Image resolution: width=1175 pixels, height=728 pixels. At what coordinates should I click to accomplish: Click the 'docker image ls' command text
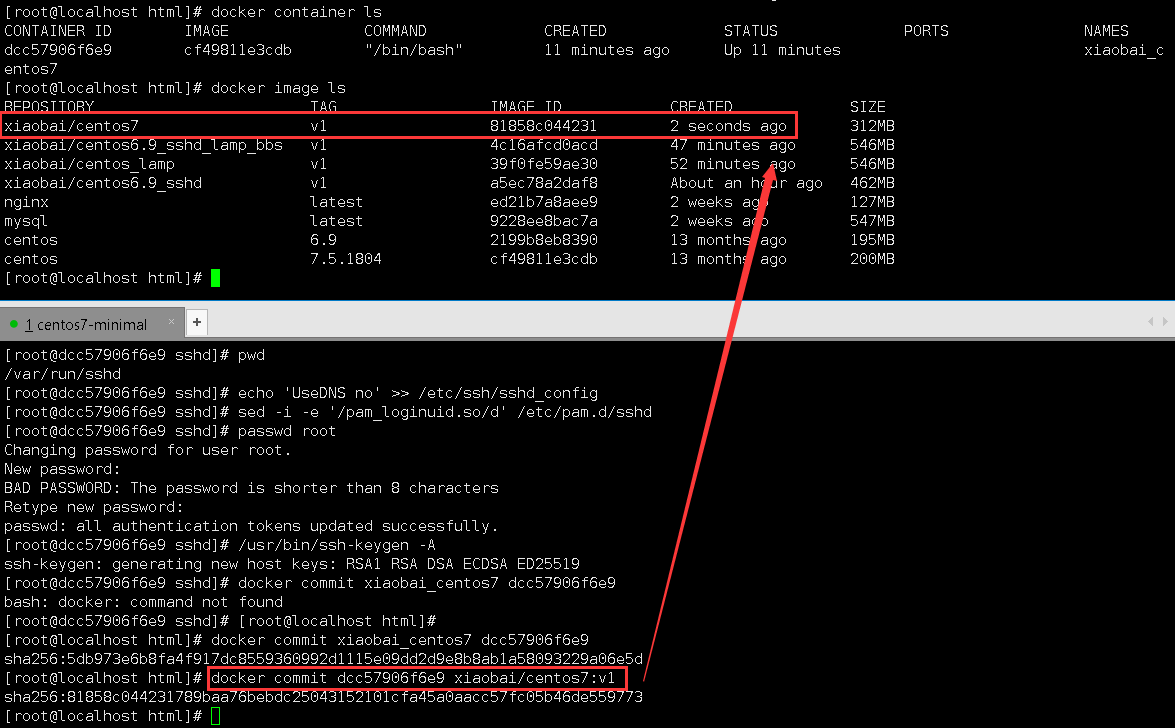click(x=279, y=88)
